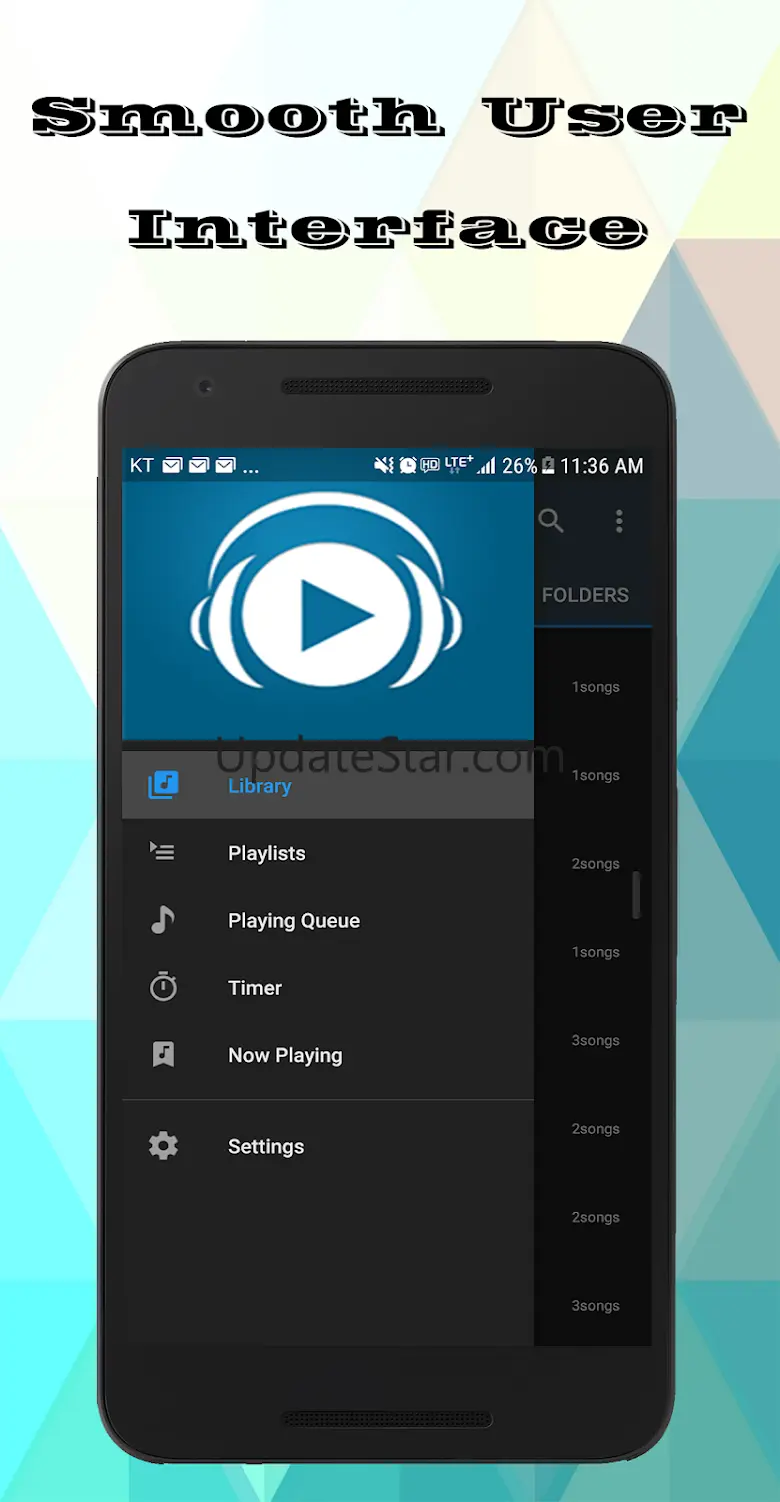Tap the HD status indicator icon

tap(431, 465)
